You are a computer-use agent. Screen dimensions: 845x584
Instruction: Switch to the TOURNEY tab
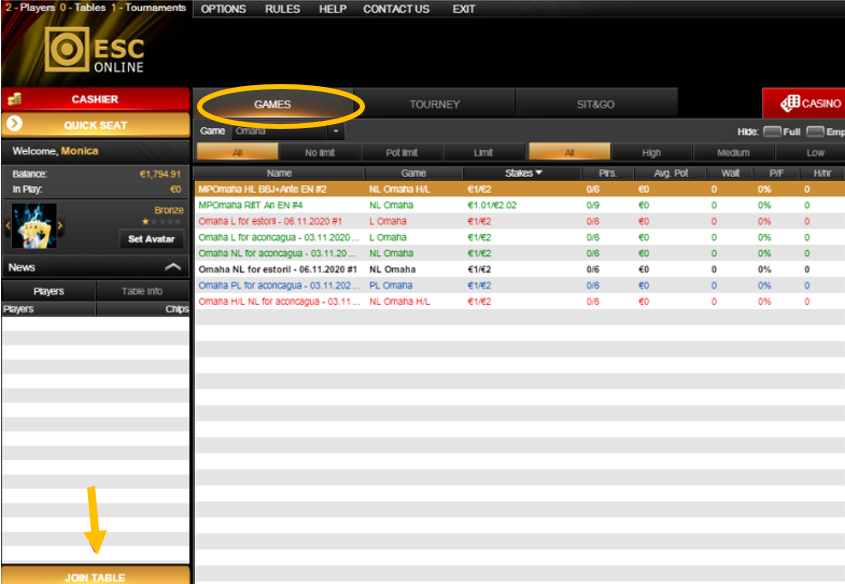(434, 104)
